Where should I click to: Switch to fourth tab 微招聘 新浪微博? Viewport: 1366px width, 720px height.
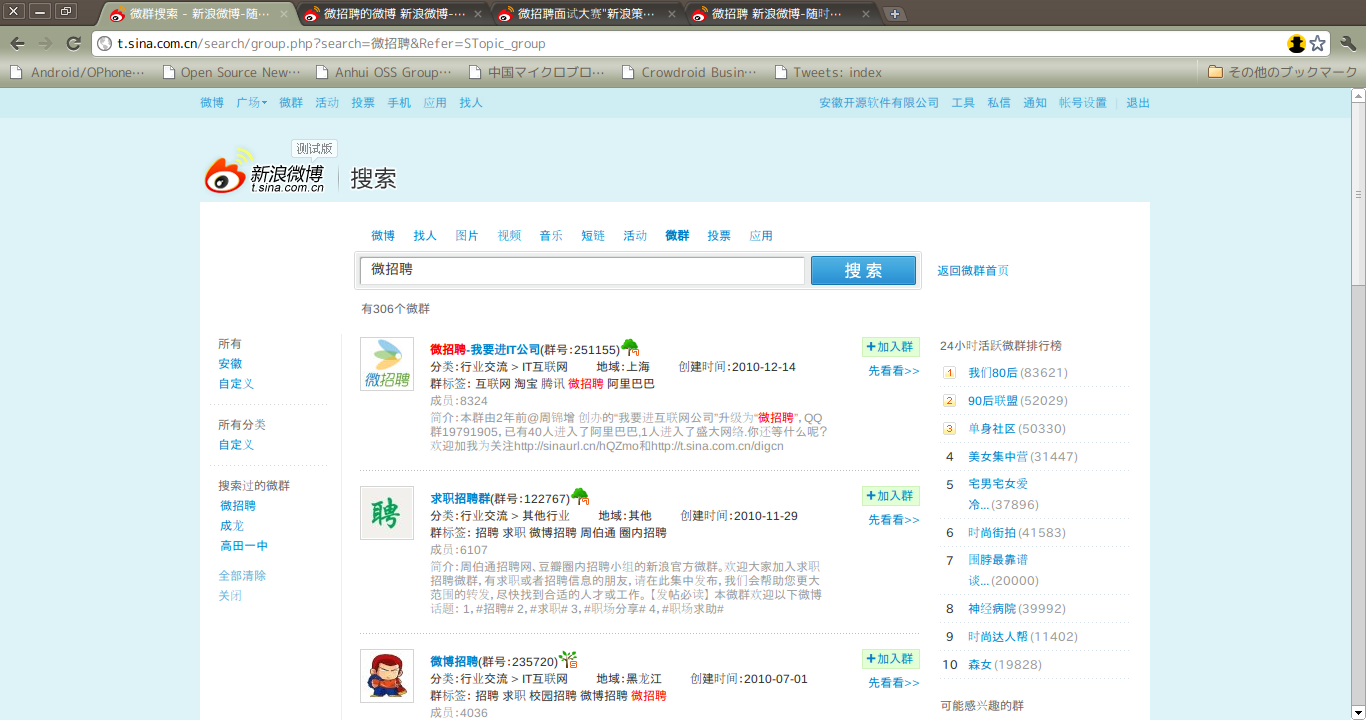780,14
